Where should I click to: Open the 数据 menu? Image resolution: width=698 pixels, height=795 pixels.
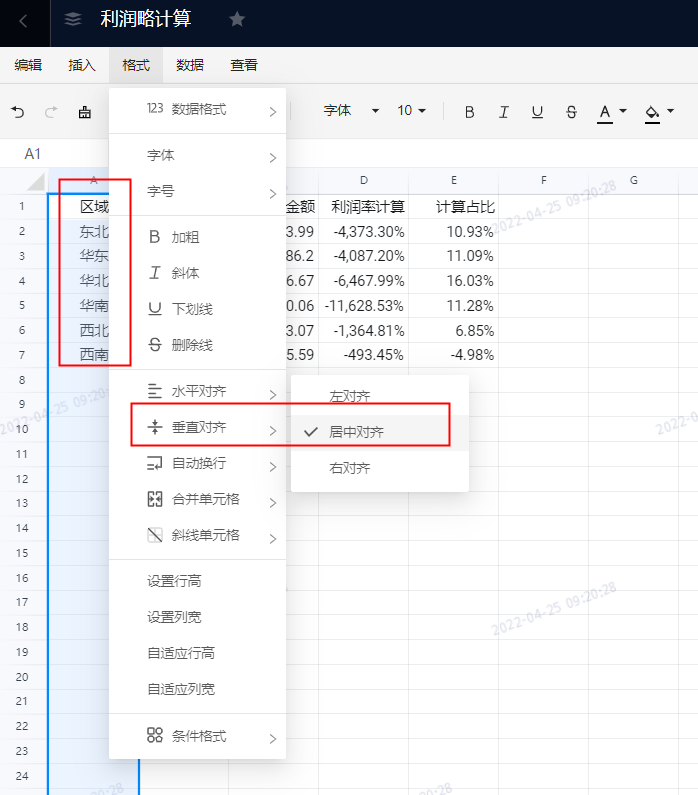[190, 65]
